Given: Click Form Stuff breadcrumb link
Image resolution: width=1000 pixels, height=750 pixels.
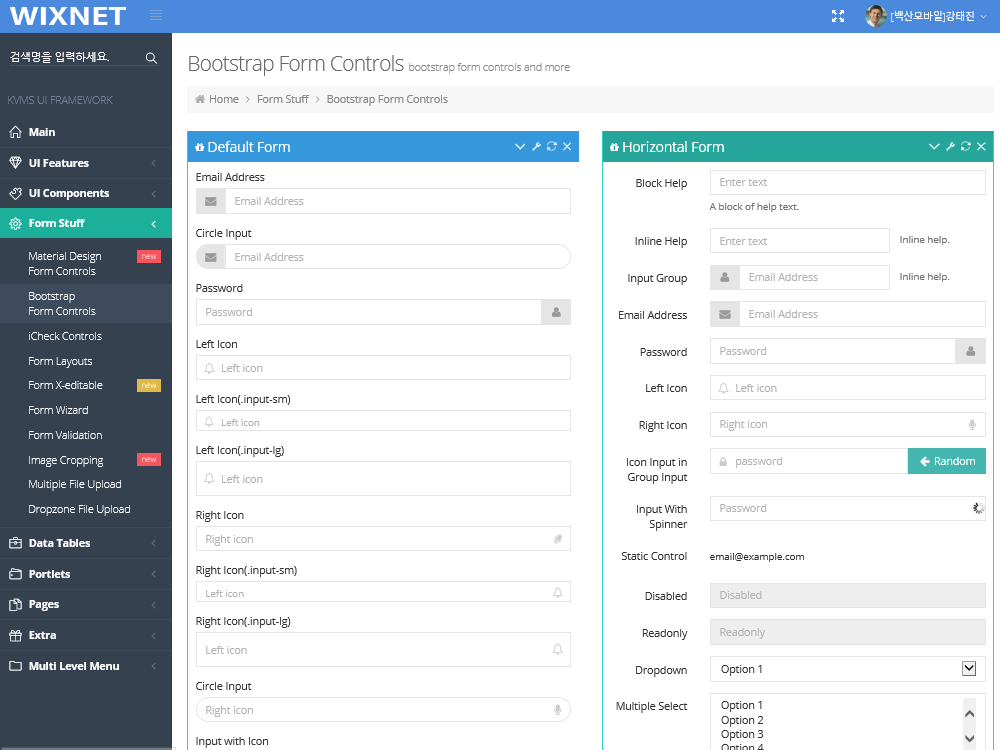Looking at the screenshot, I should tap(283, 99).
